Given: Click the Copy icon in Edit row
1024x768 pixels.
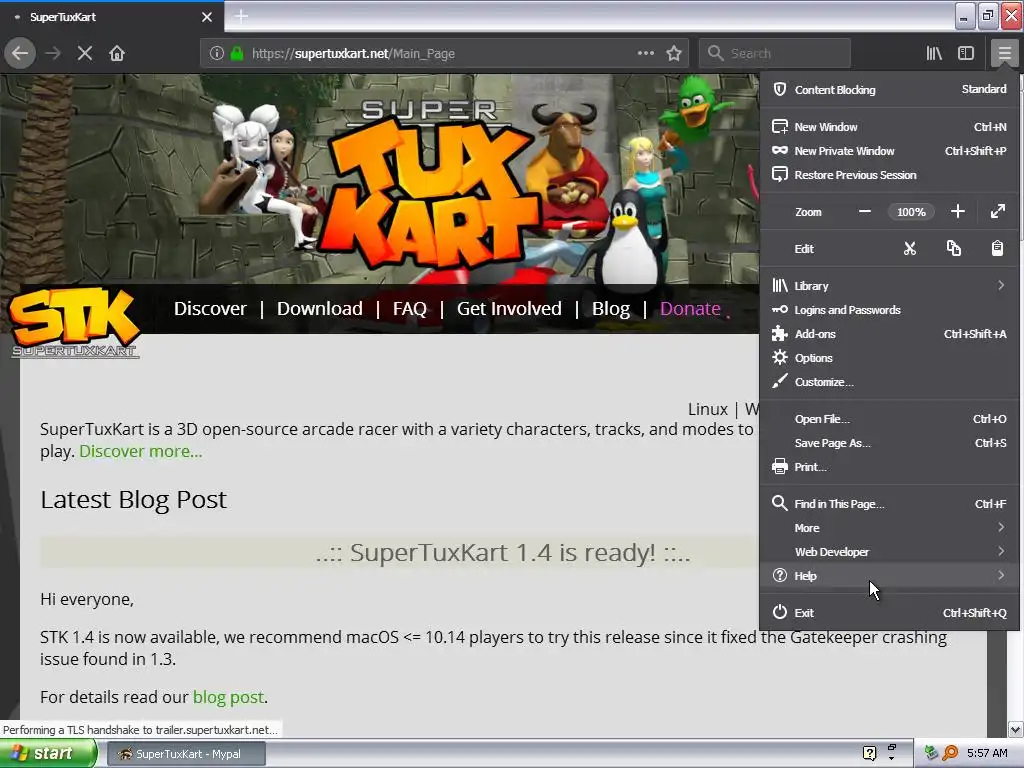Looking at the screenshot, I should click(x=953, y=249).
